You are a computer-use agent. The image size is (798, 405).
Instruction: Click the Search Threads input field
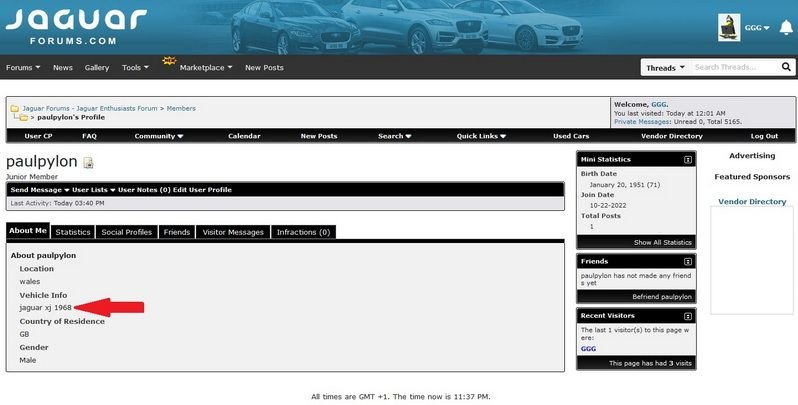pyautogui.click(x=735, y=68)
